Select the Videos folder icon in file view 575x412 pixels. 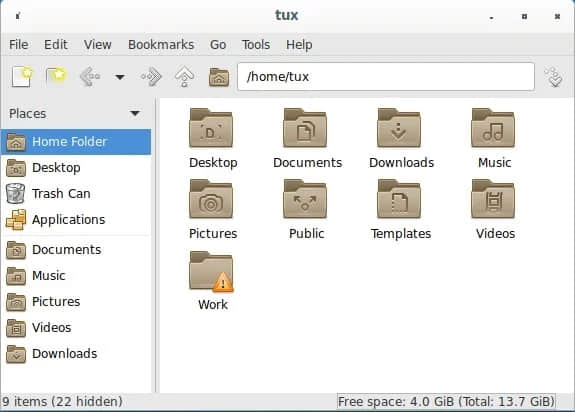(493, 199)
